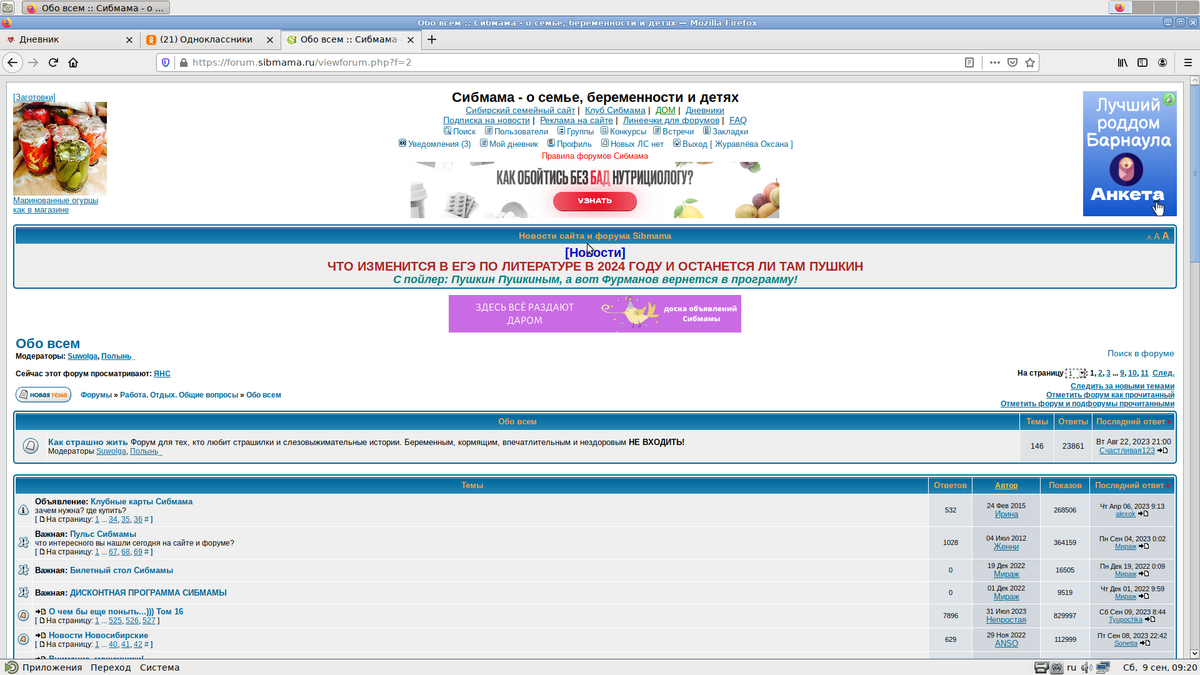The image size is (1200, 675).
Task: Click the Новая тема button
Action: [43, 395]
